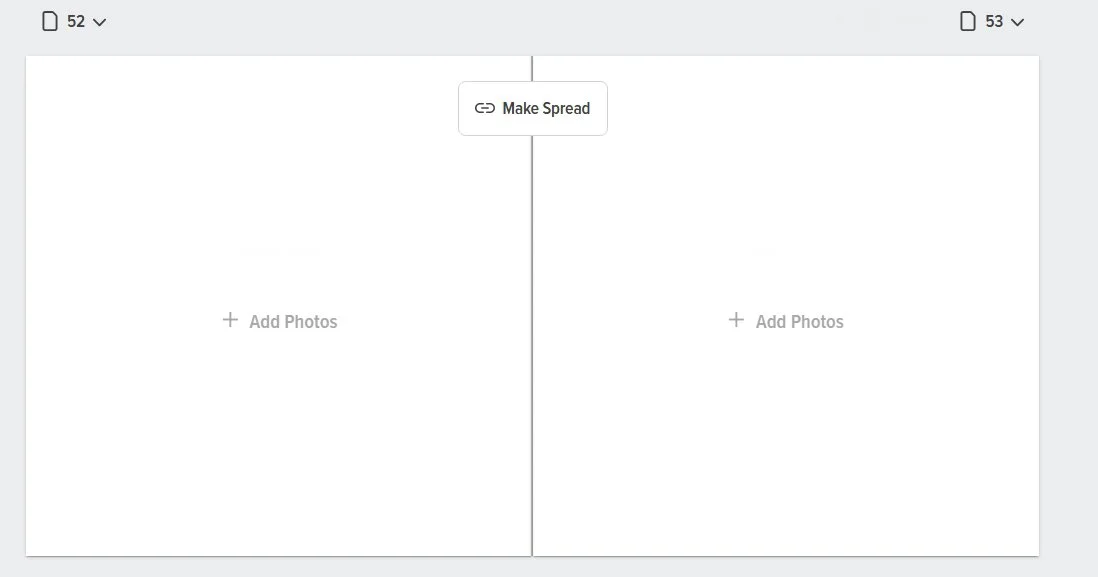Expand the page 53 options chevron
1098x577 pixels.
pos(1017,22)
